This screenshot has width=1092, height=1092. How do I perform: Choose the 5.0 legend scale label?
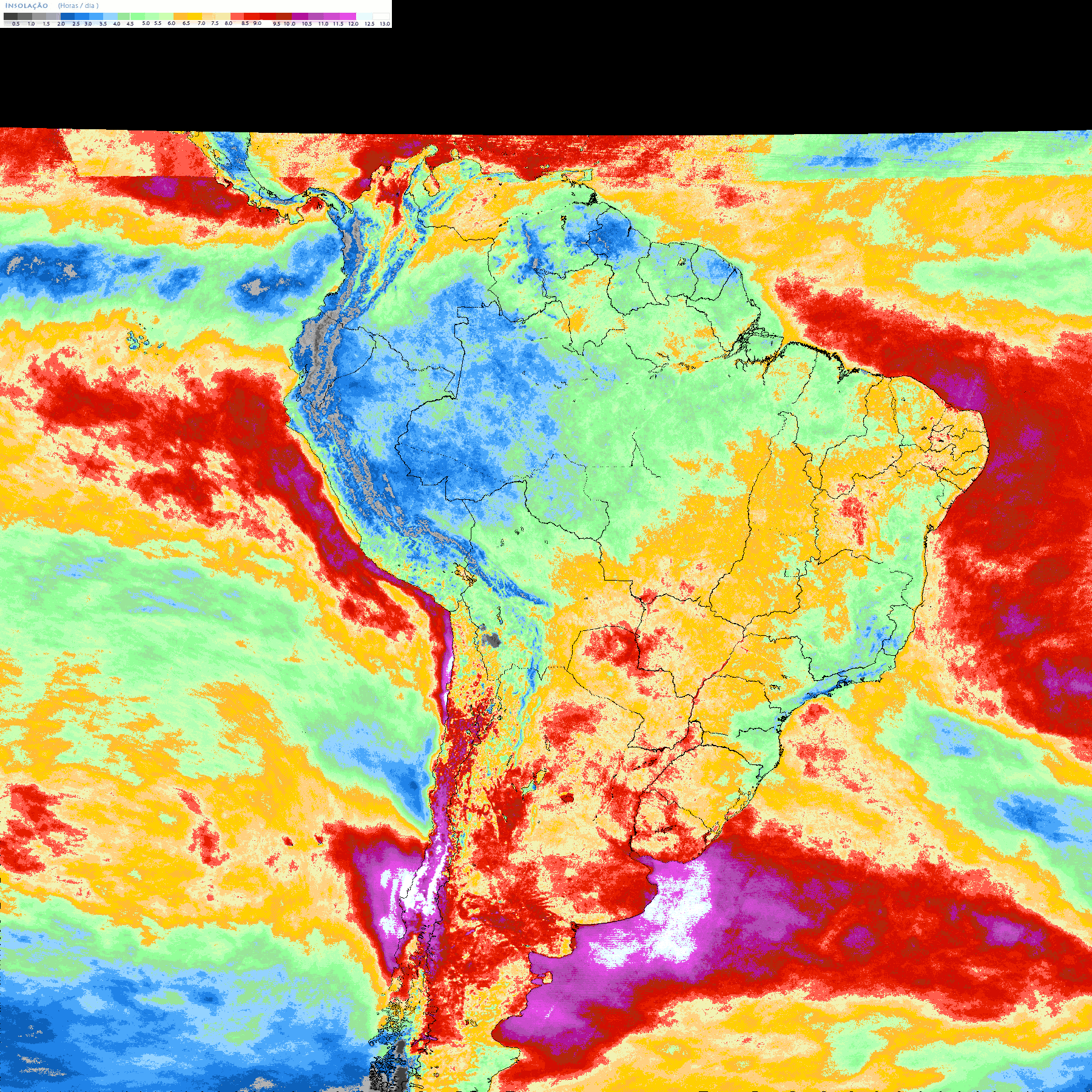coord(146,23)
